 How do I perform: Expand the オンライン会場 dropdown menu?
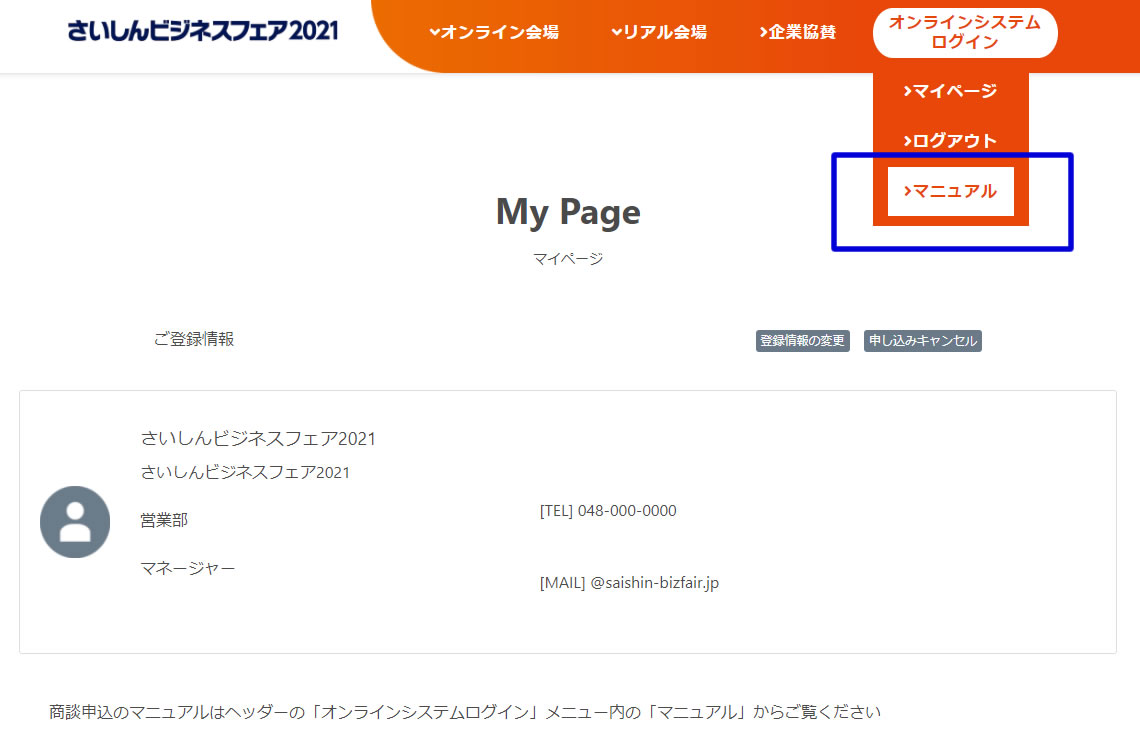tap(494, 32)
